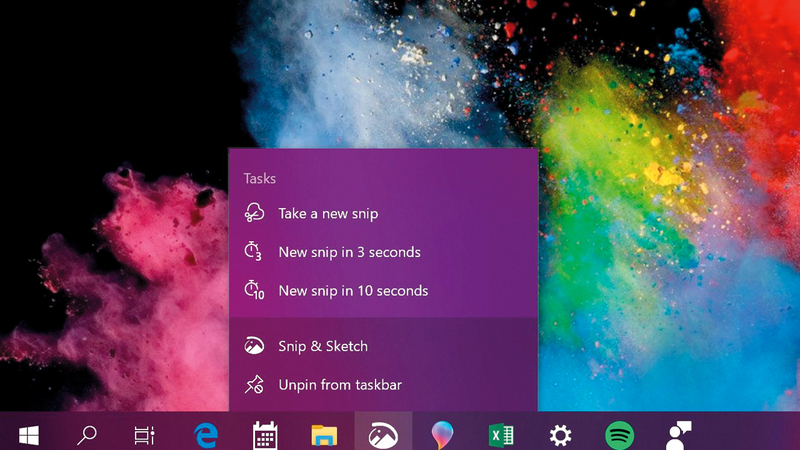The height and width of the screenshot is (450, 800).
Task: Choose "New snip in 3 seconds"
Action: [x=349, y=252]
